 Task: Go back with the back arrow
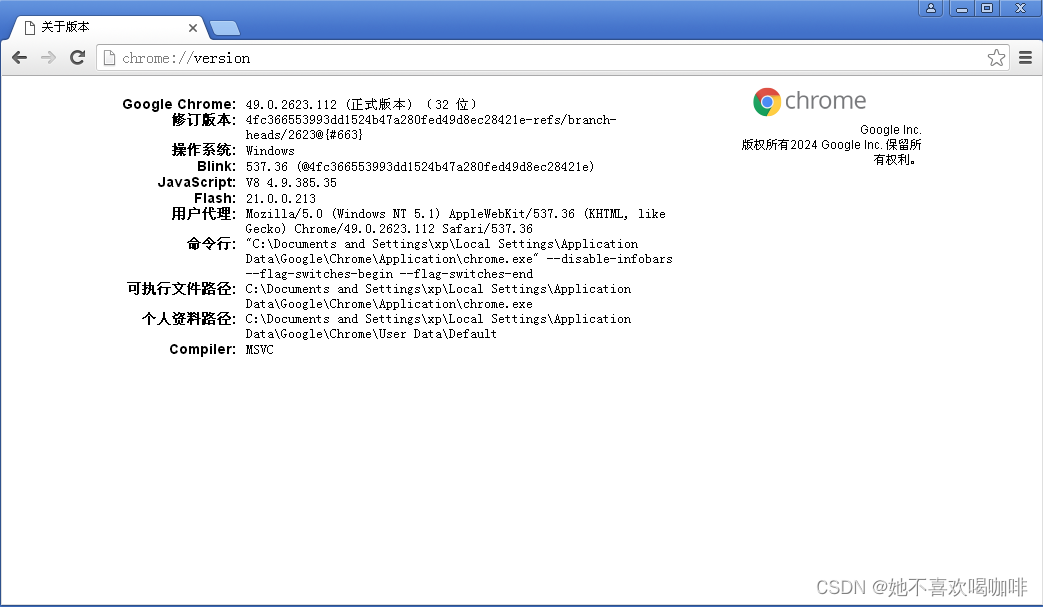point(20,58)
